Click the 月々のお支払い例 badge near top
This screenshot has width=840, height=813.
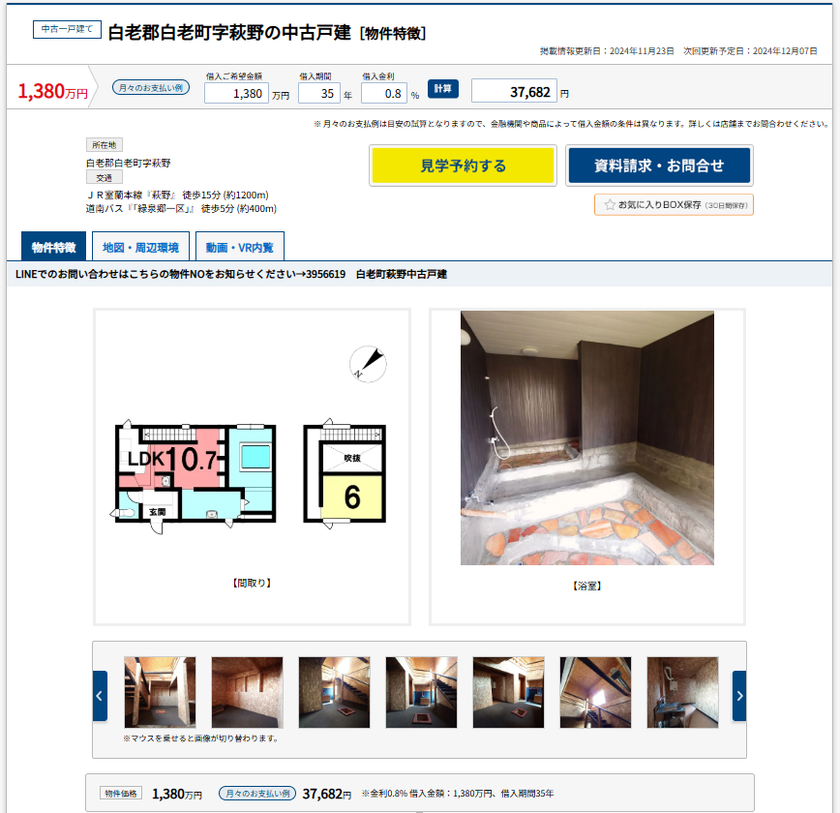pyautogui.click(x=151, y=87)
